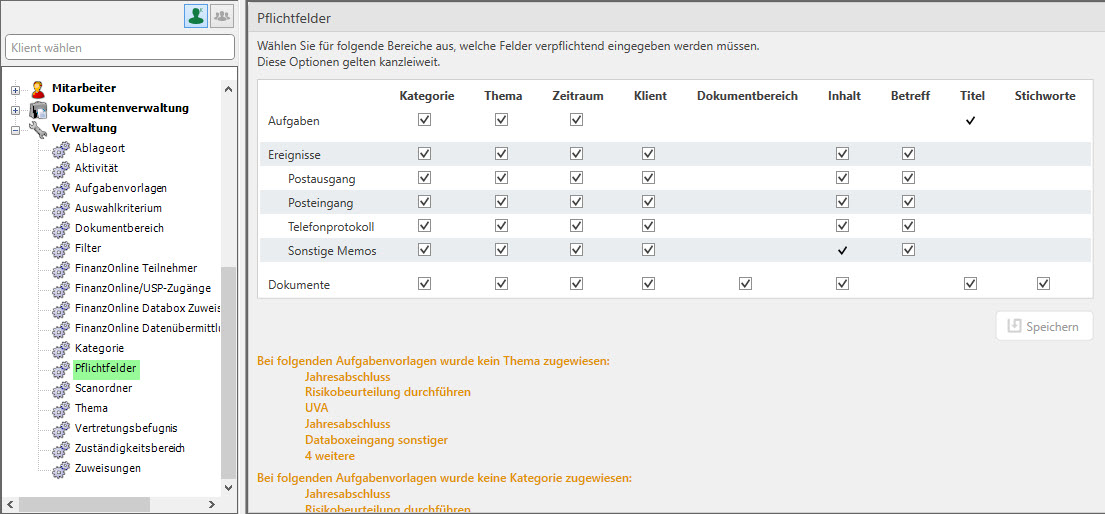The height and width of the screenshot is (514, 1105).
Task: Click the "4 weitere" link
Action: (x=329, y=456)
